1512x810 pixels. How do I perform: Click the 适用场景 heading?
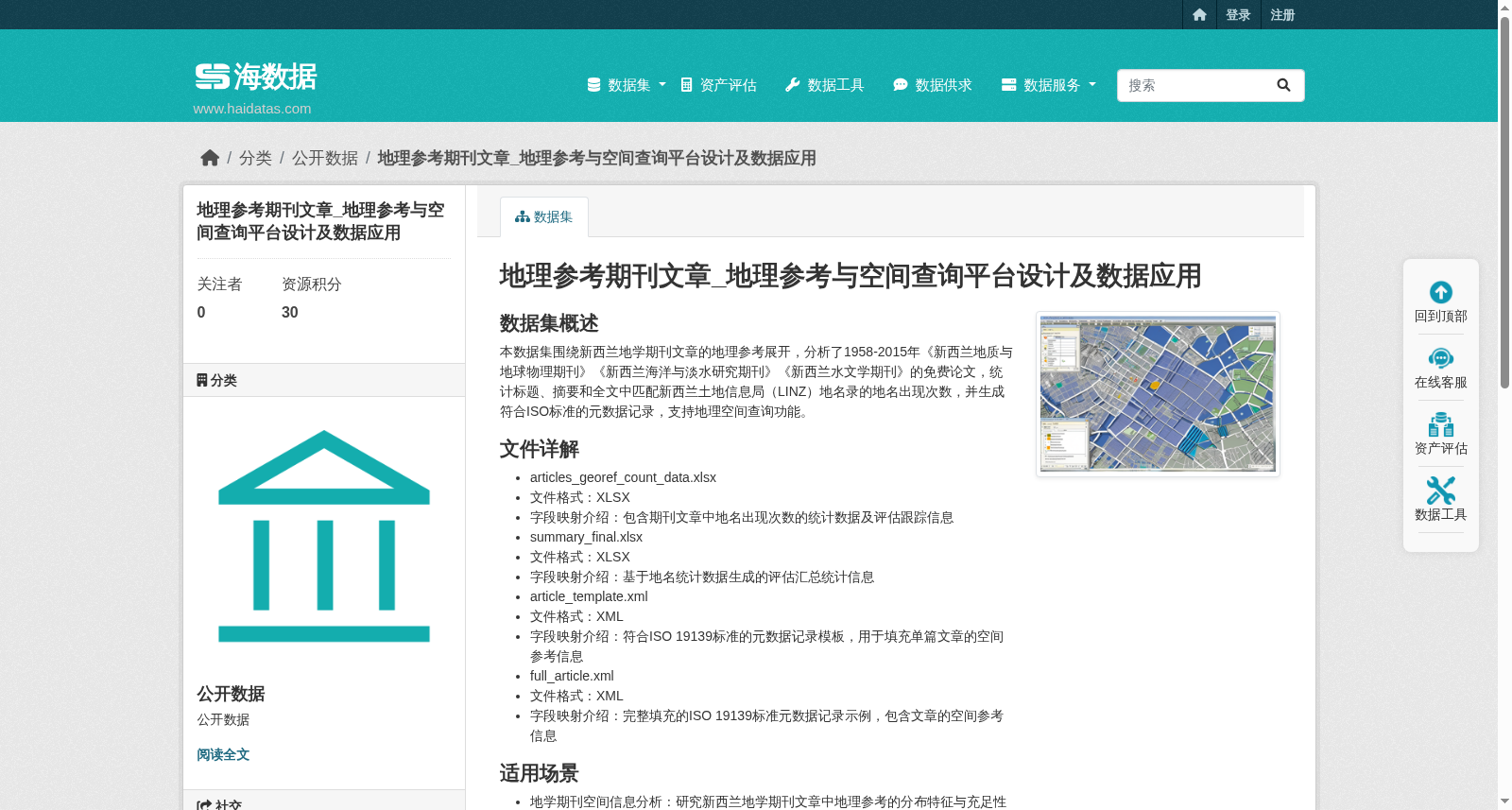coord(540,773)
